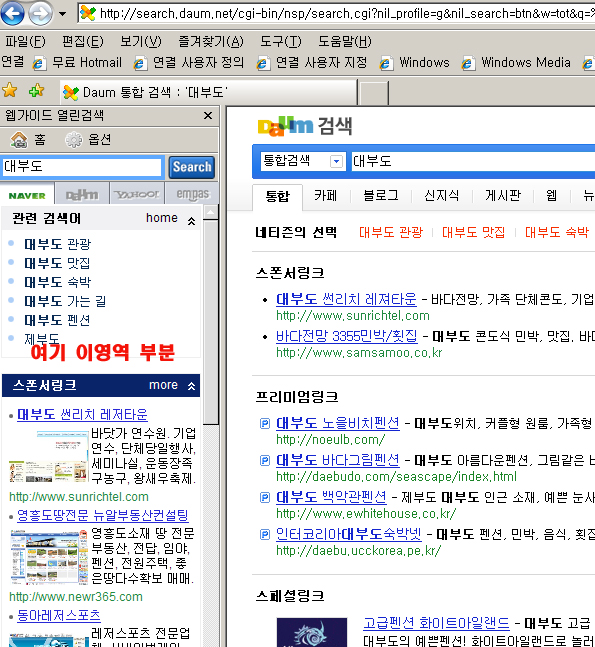Open related search 대부도 숙박 in sidebar
Image resolution: width=595 pixels, height=647 pixels.
click(57, 282)
